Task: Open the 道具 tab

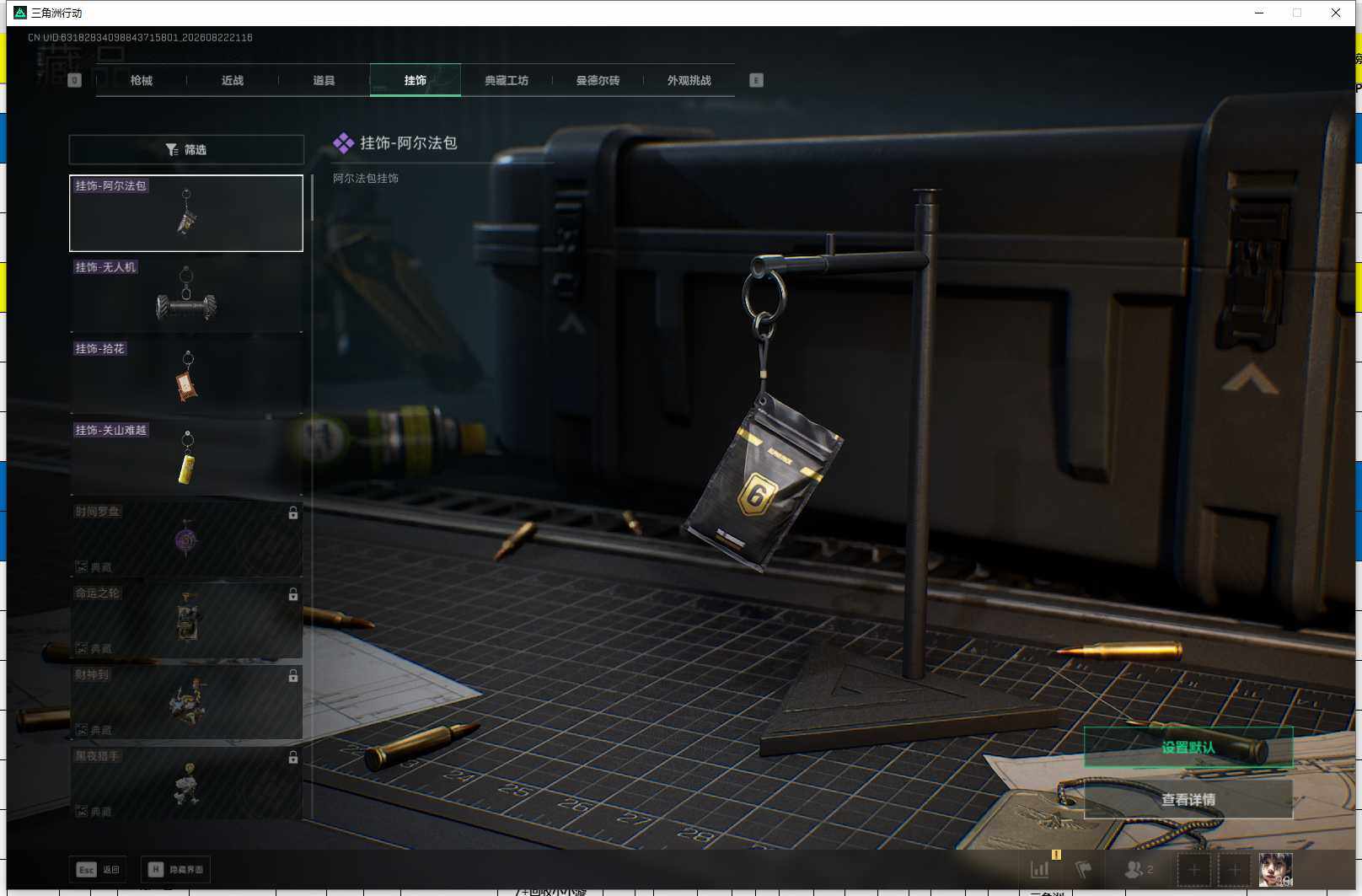Action: (324, 80)
